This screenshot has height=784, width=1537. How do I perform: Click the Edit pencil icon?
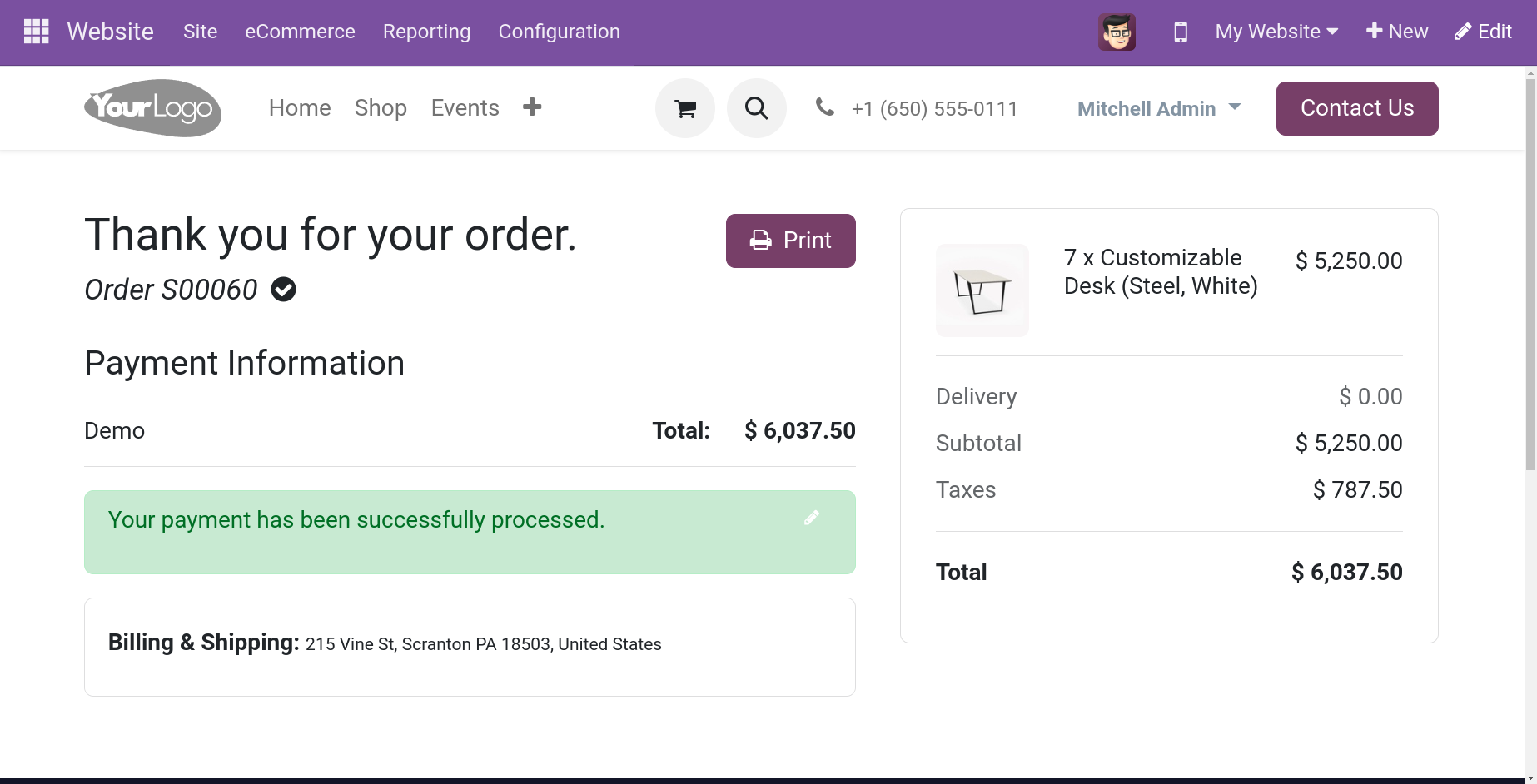point(1482,31)
